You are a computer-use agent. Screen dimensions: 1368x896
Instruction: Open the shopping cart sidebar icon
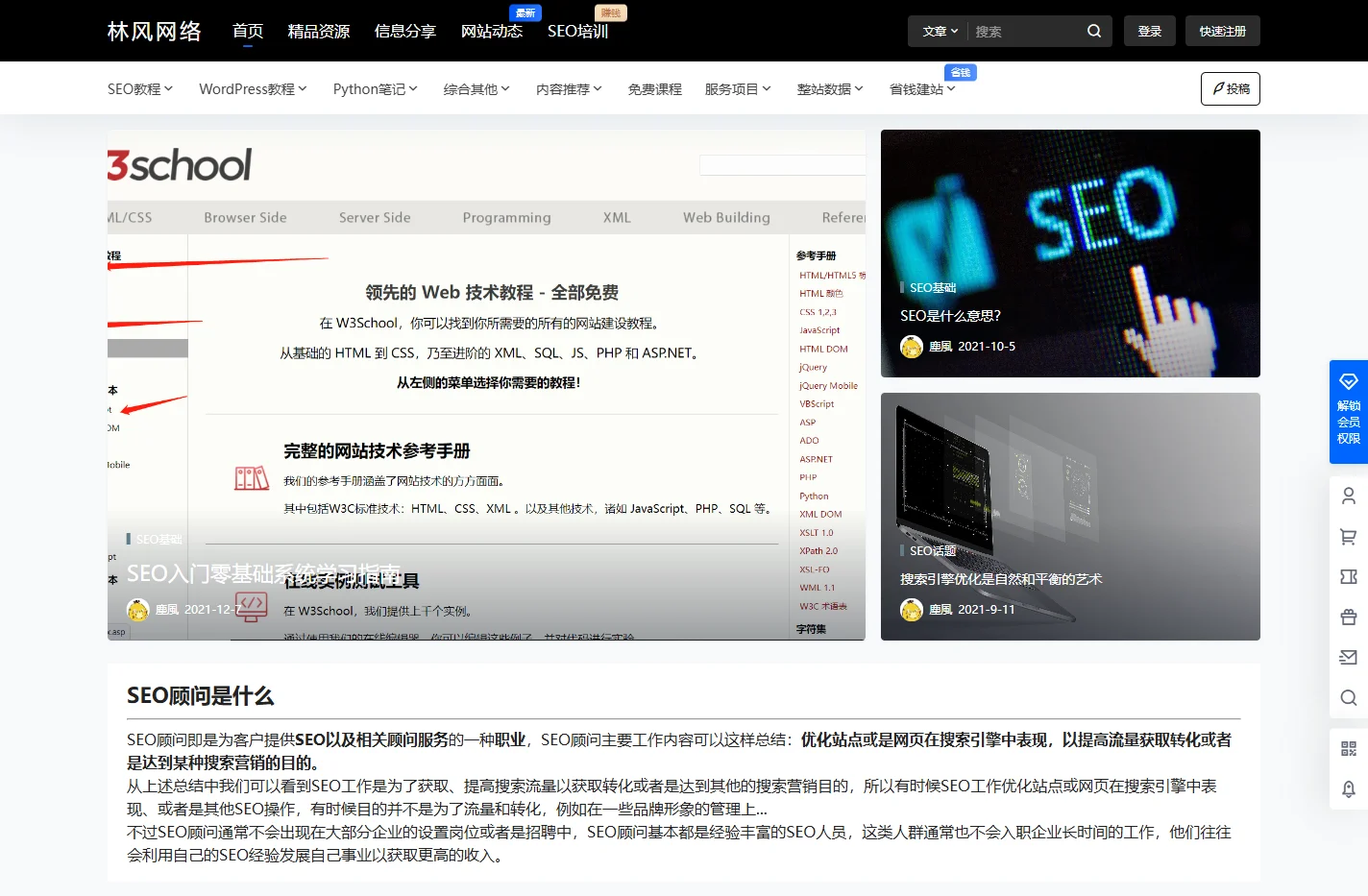click(x=1349, y=537)
